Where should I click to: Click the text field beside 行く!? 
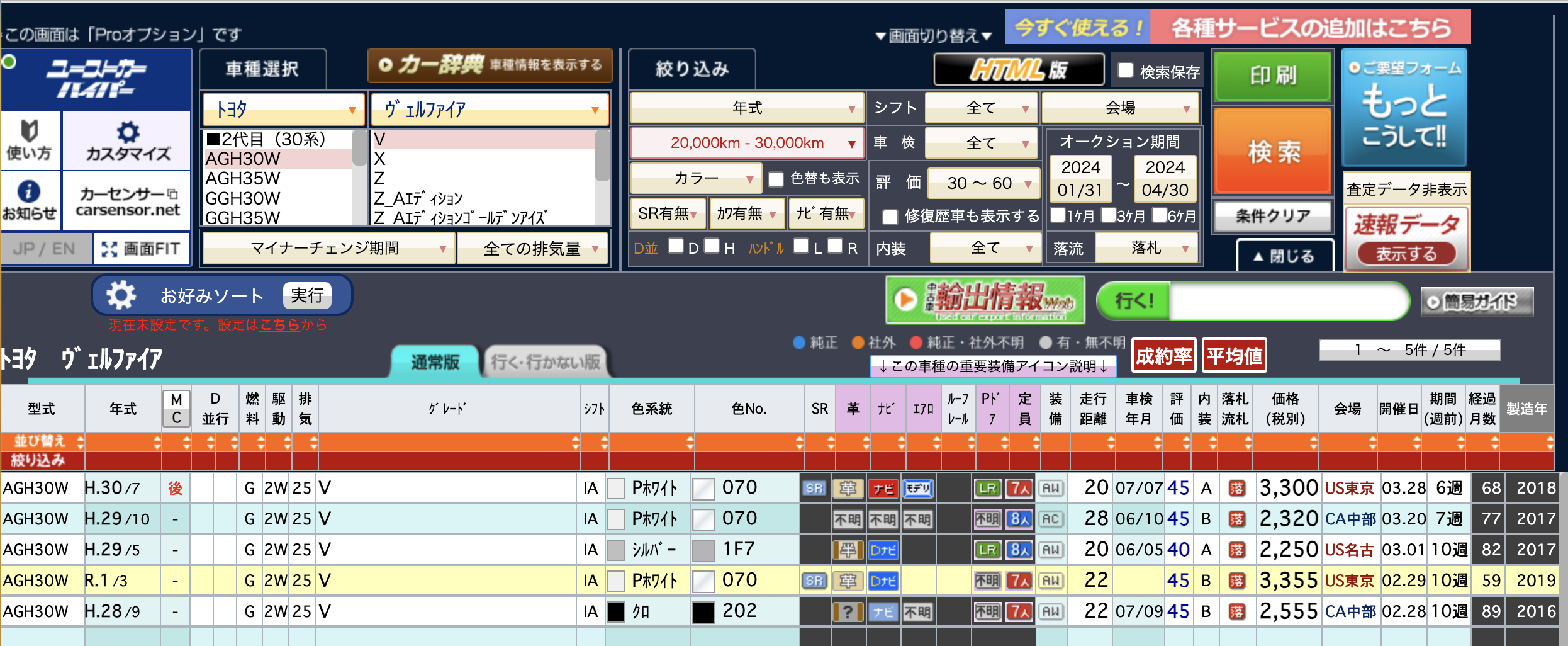(1287, 300)
